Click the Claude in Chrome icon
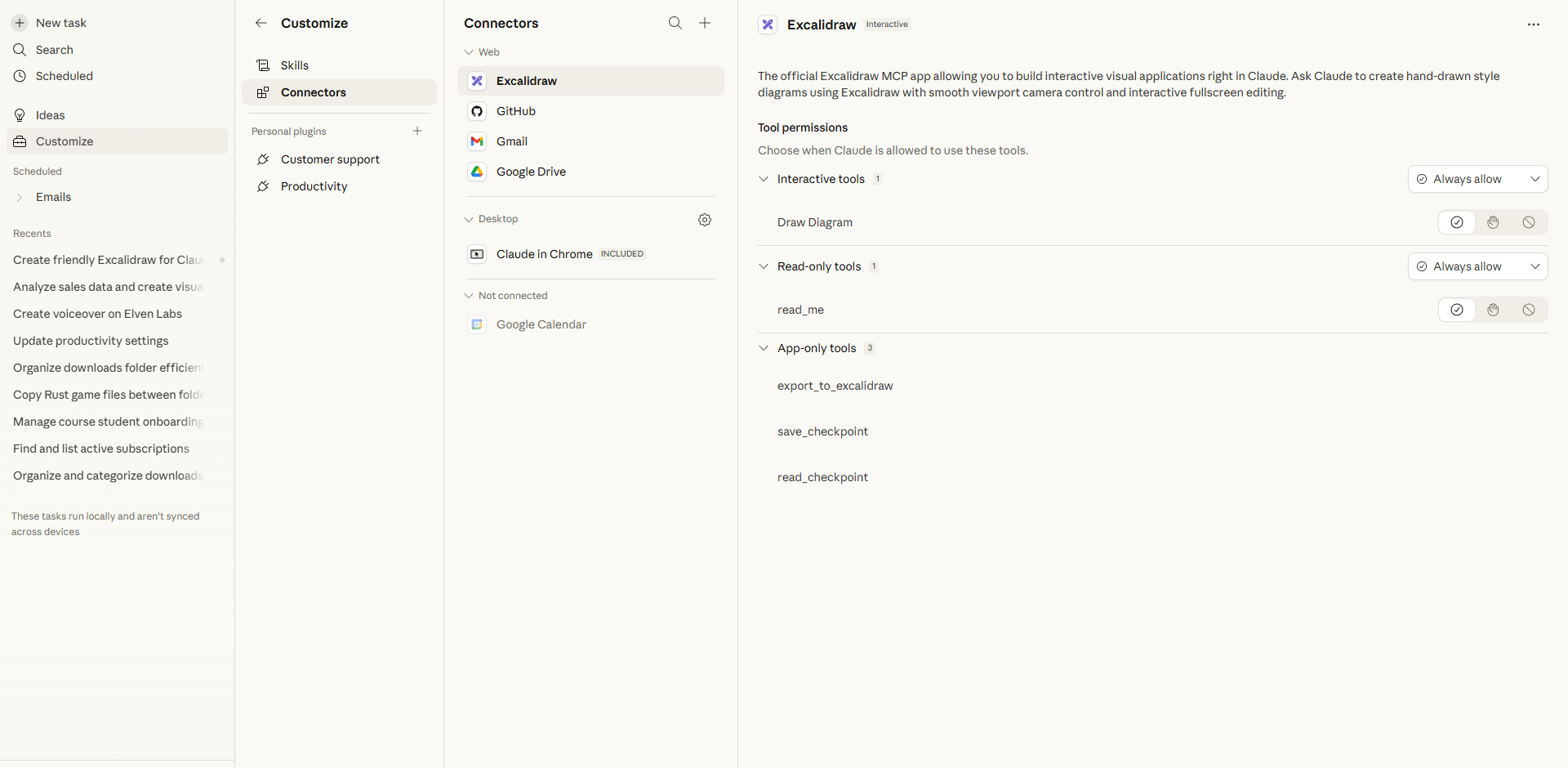The image size is (1568, 768). (x=477, y=254)
